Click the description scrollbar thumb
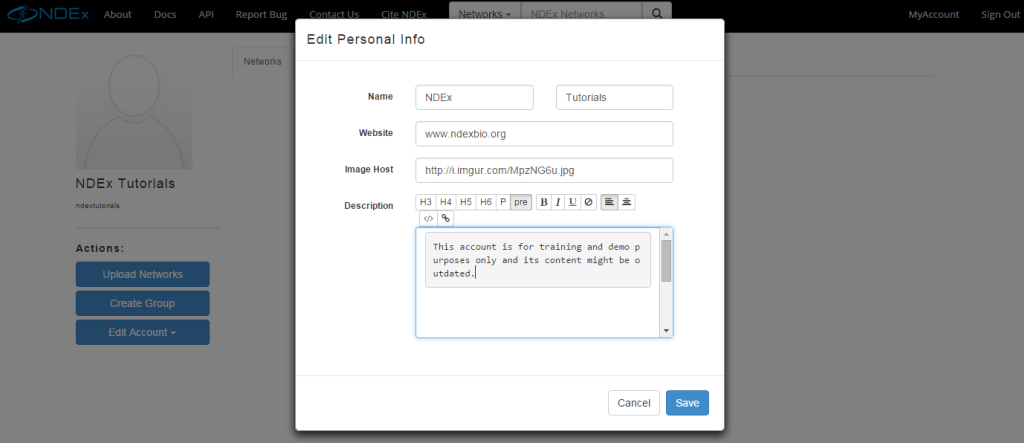1024x443 pixels. (666, 261)
